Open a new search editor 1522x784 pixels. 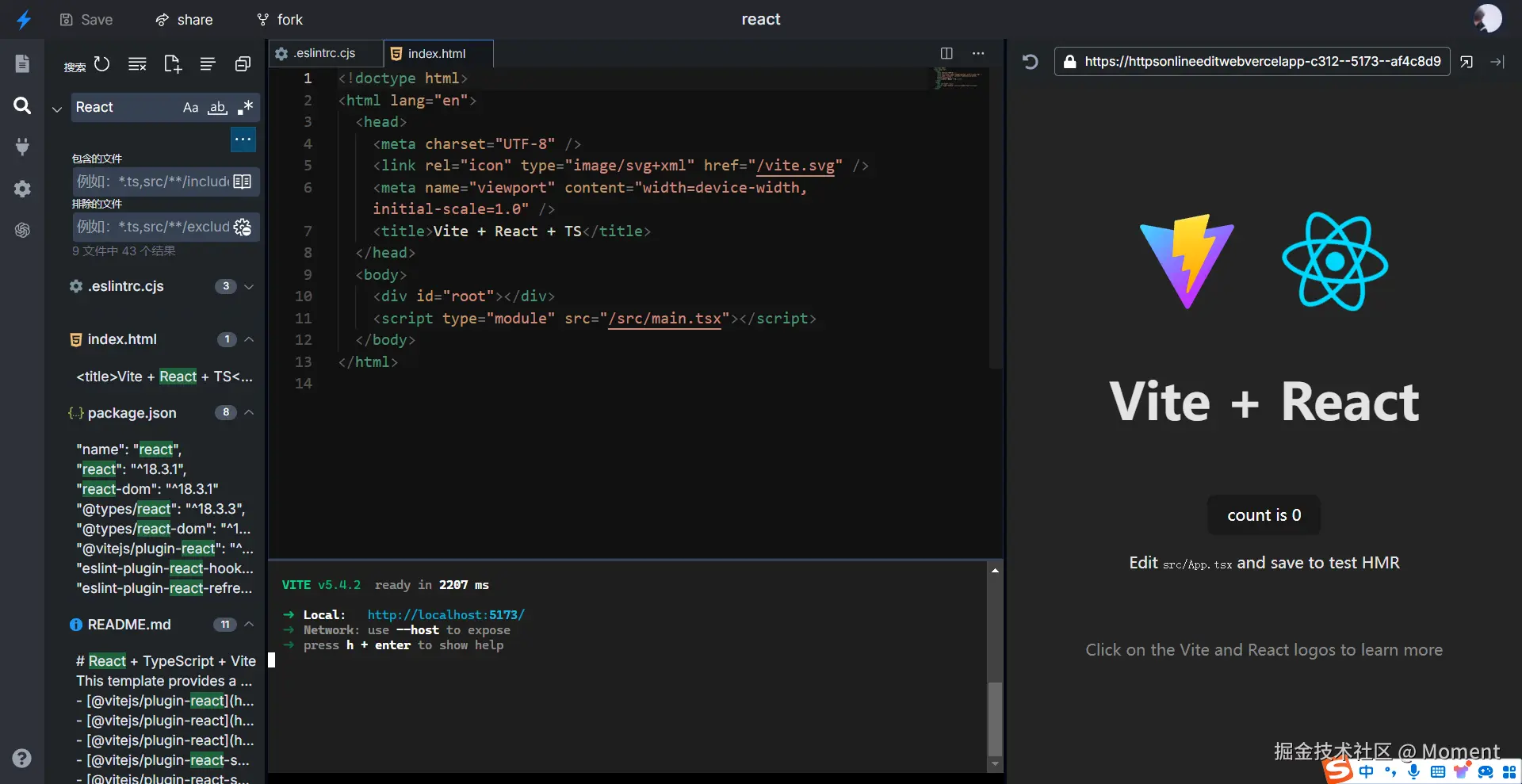tap(172, 63)
